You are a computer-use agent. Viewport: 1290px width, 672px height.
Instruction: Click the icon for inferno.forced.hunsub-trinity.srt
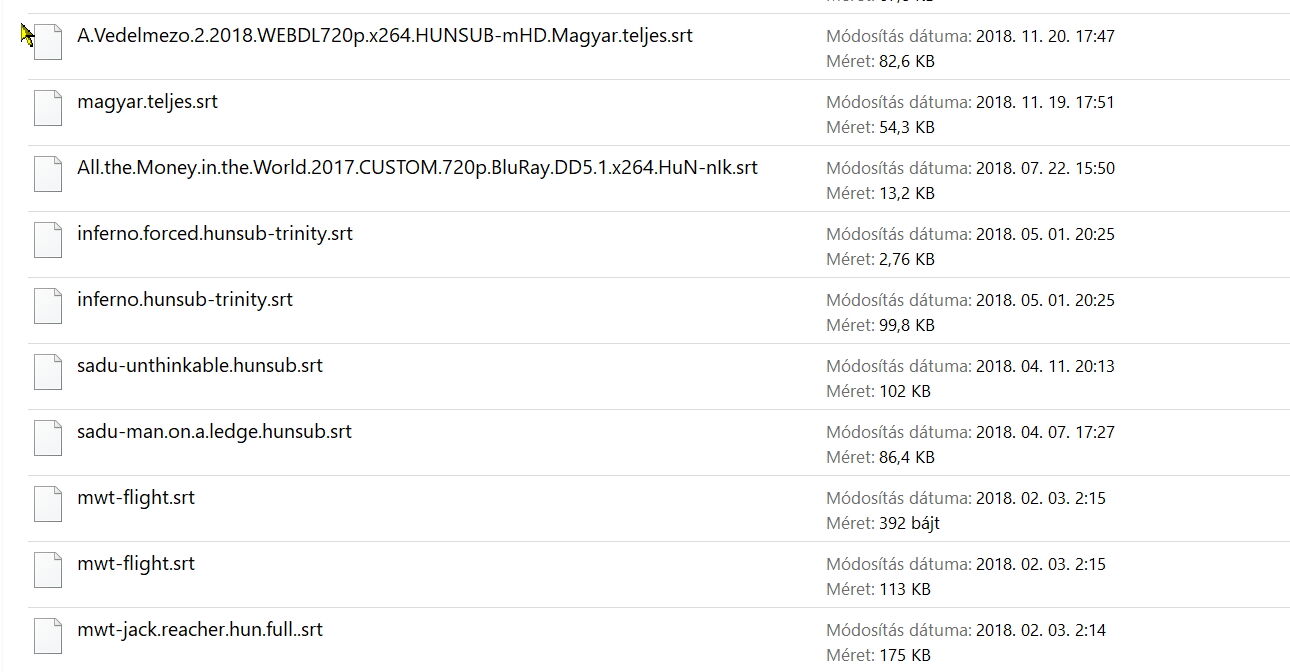point(48,241)
